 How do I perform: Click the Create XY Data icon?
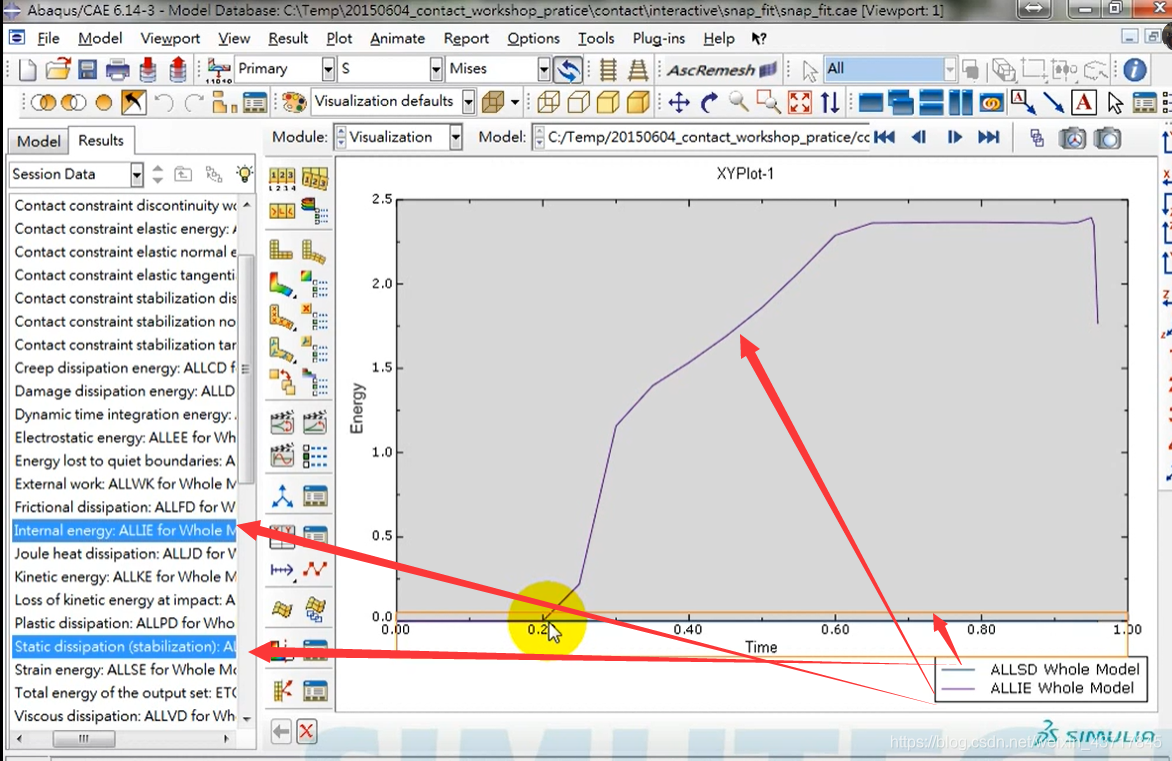[282, 535]
